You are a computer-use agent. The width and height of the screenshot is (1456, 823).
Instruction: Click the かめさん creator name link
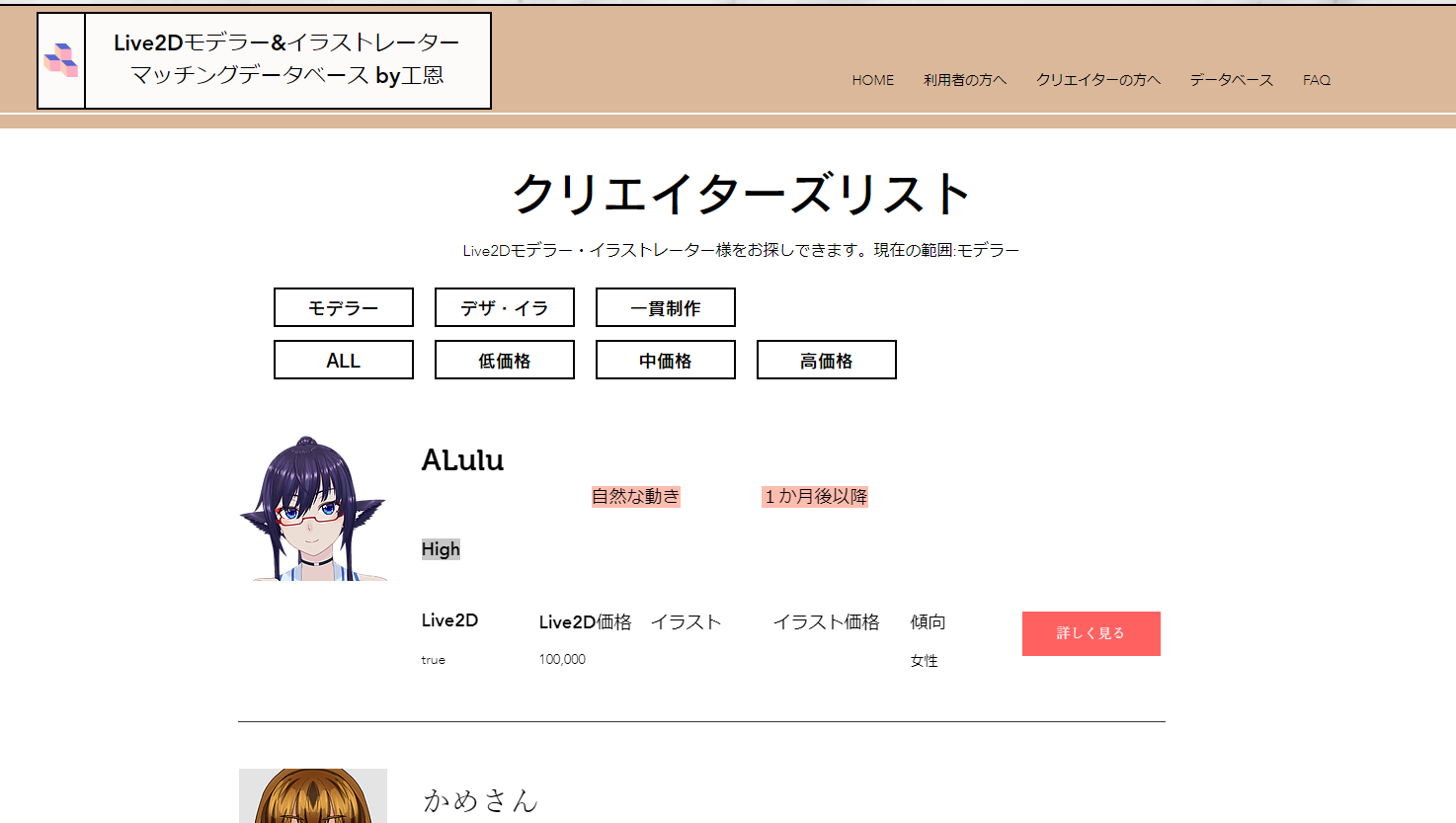tap(481, 802)
